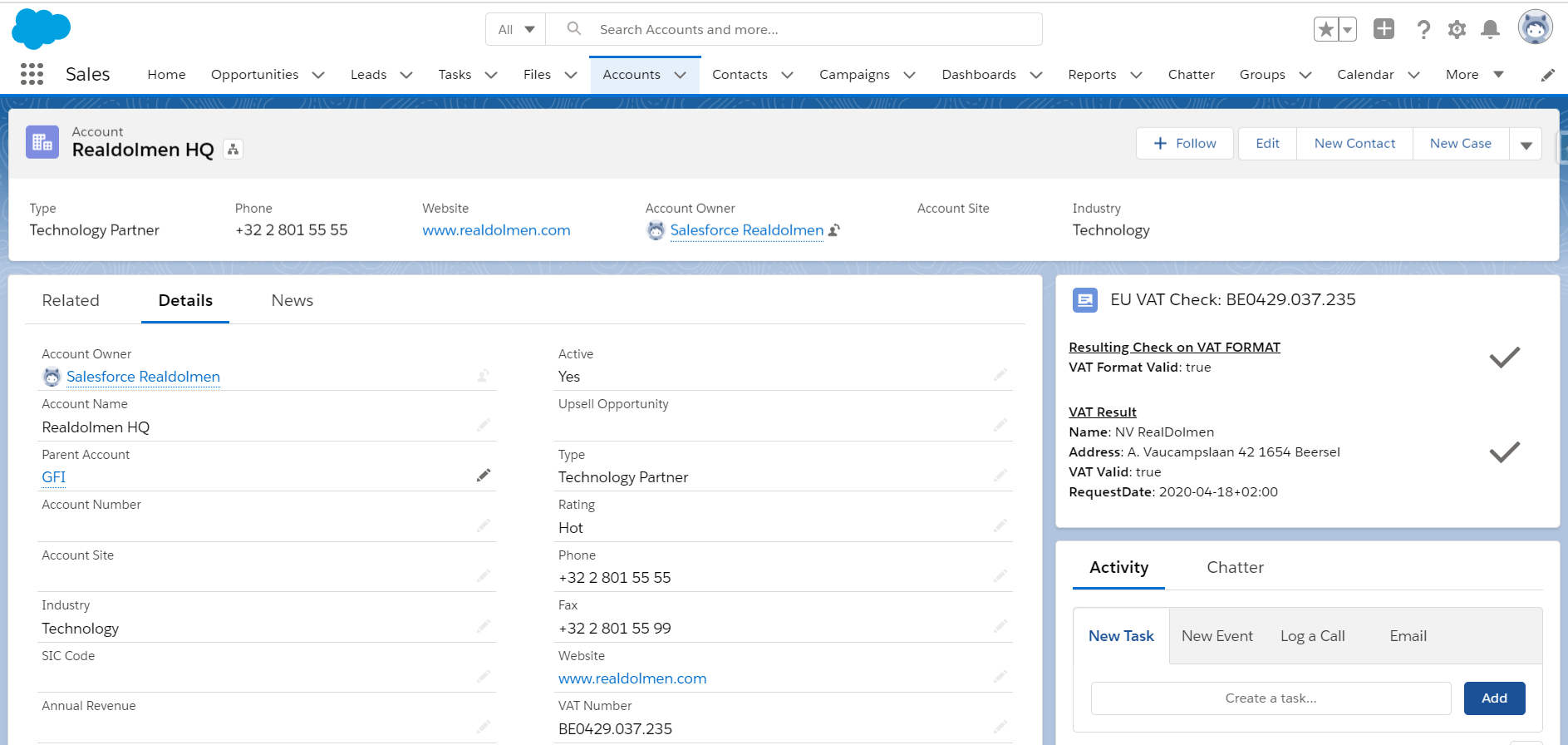
Task: Open the user profile avatar
Action: 1535,27
